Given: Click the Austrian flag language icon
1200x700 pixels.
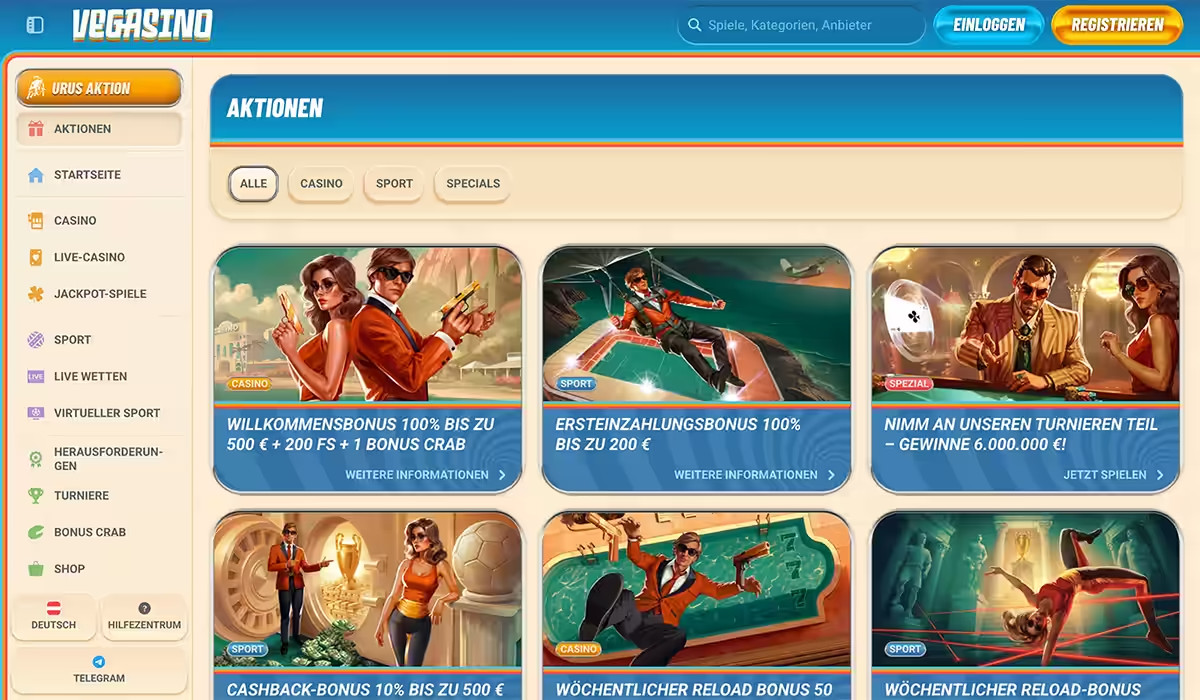Looking at the screenshot, I should click(x=53, y=608).
